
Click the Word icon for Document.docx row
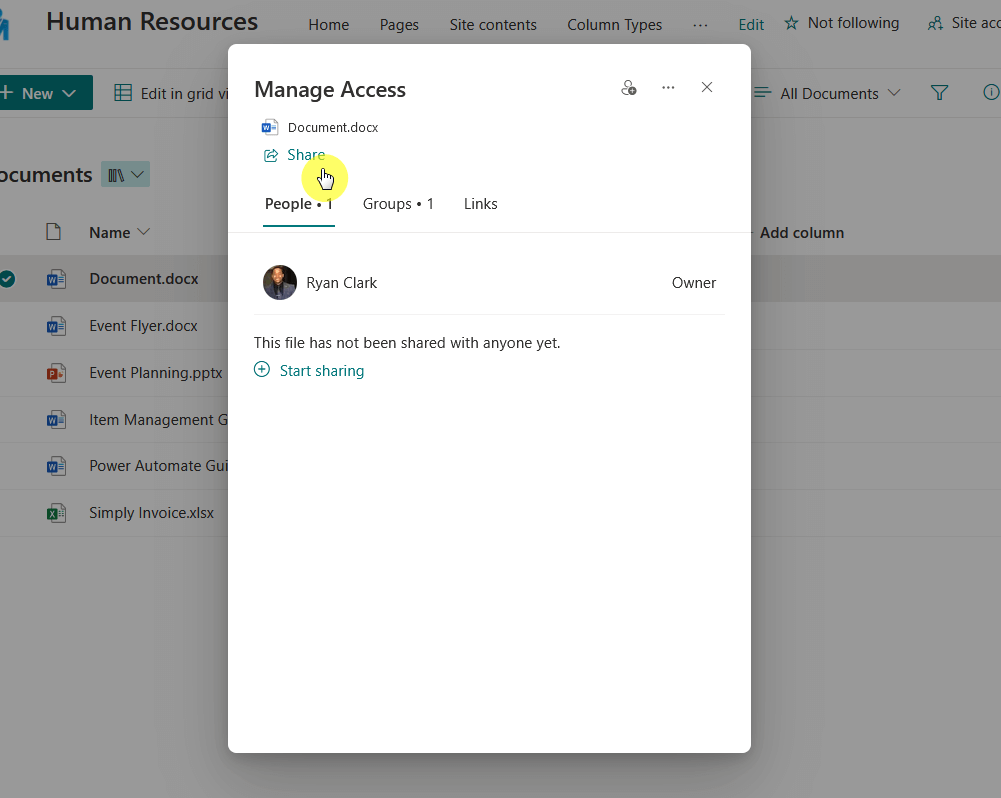56,279
